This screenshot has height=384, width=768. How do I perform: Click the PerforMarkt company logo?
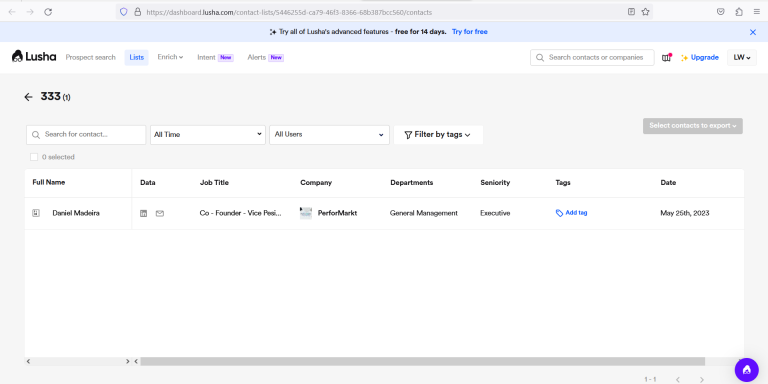coord(306,213)
